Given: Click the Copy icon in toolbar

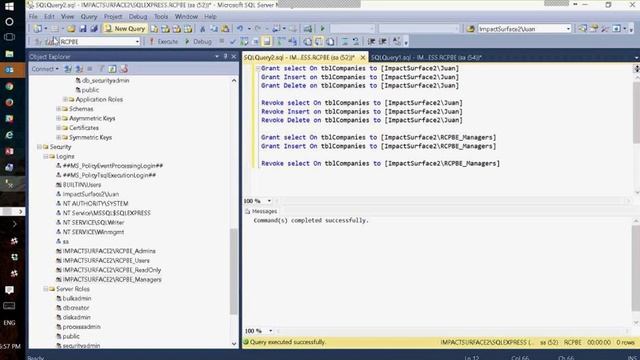Looking at the screenshot, I should coord(214,29).
